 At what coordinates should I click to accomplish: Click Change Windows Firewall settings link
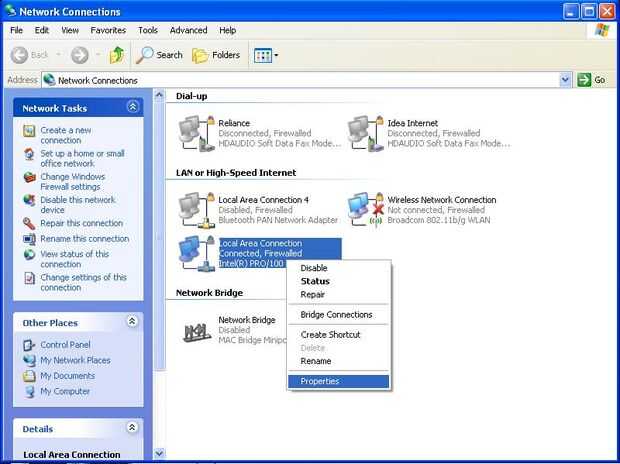[x=73, y=182]
